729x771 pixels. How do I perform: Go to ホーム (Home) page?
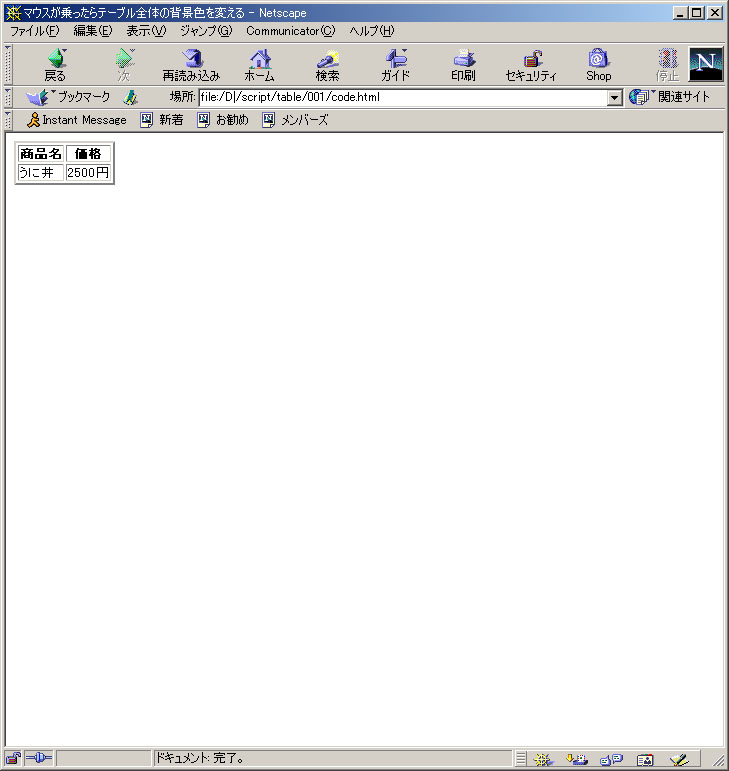260,65
